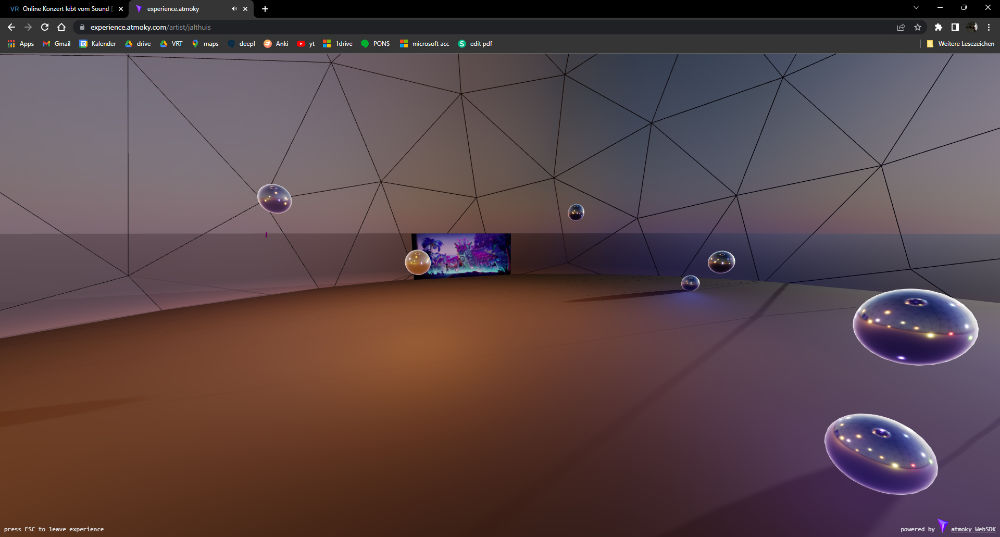Open the Gmail bookmark
The width and height of the screenshot is (1000, 537).
point(56,44)
